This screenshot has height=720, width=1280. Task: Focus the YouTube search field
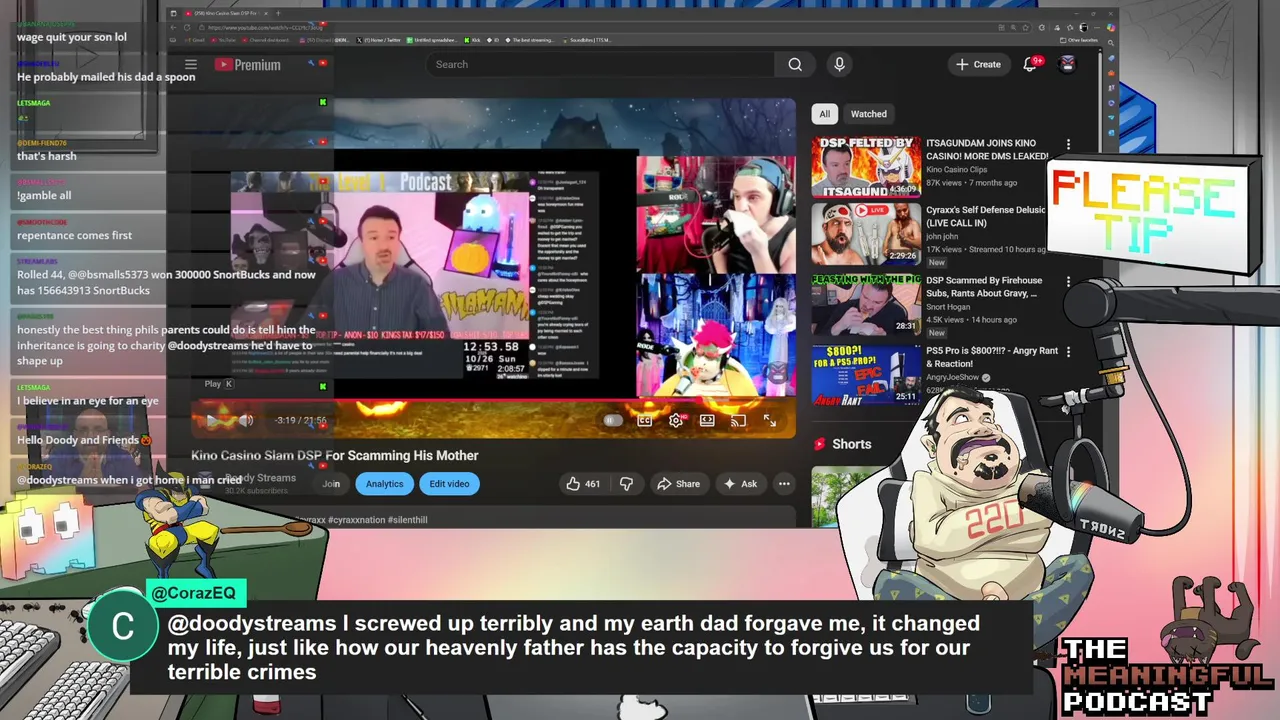600,64
